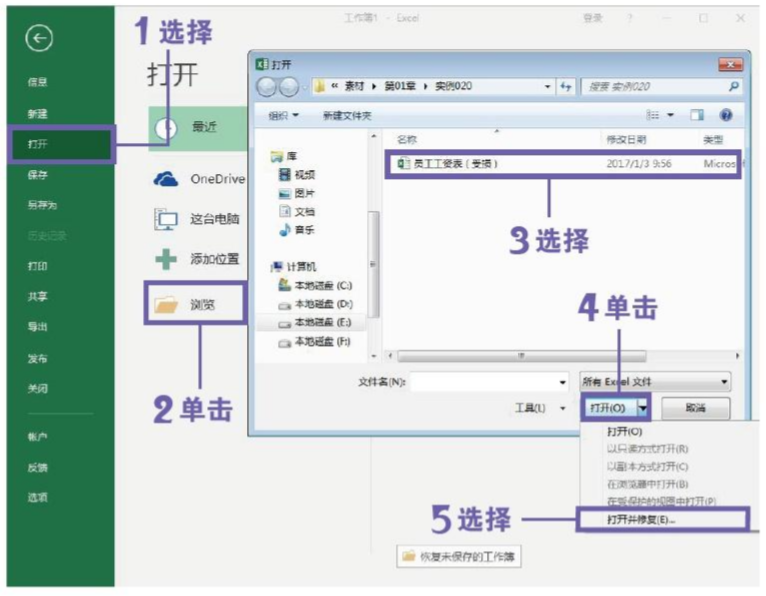Image resolution: width=766 pixels, height=596 pixels.
Task: Toggle the preview pane icon
Action: pos(697,115)
